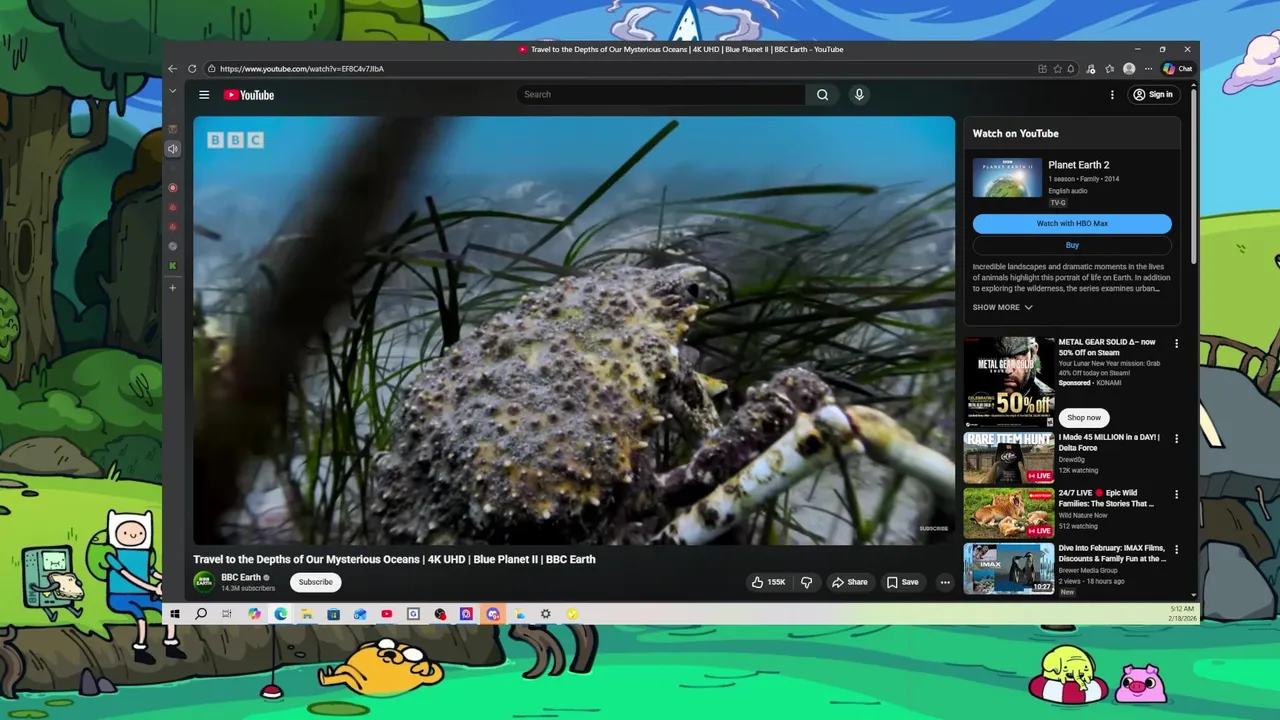Click the Buy button for Planet Earth 2
The image size is (1280, 720).
tap(1072, 245)
